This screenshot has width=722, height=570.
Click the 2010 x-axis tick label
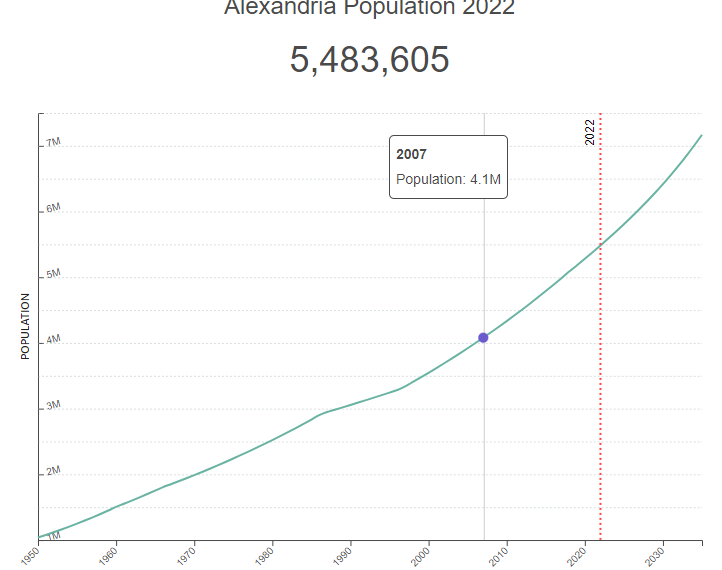coord(499,555)
